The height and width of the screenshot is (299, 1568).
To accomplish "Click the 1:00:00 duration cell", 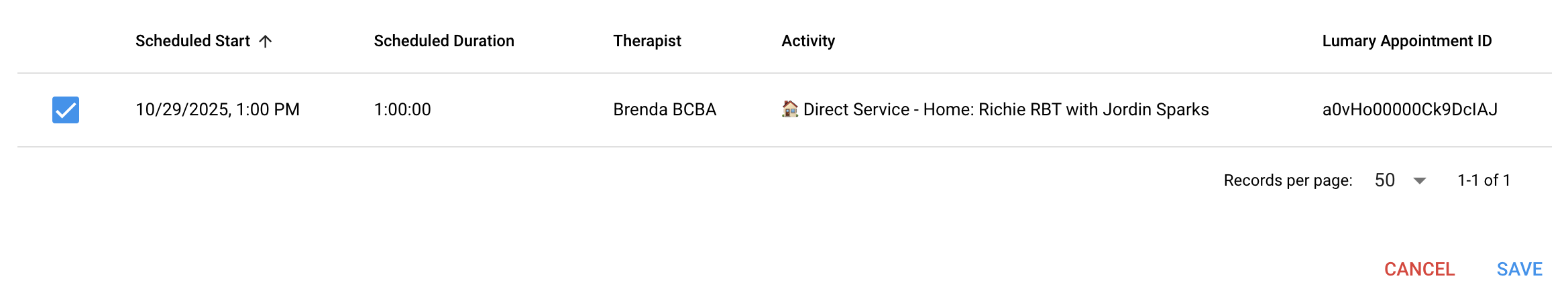I will coord(402,109).
